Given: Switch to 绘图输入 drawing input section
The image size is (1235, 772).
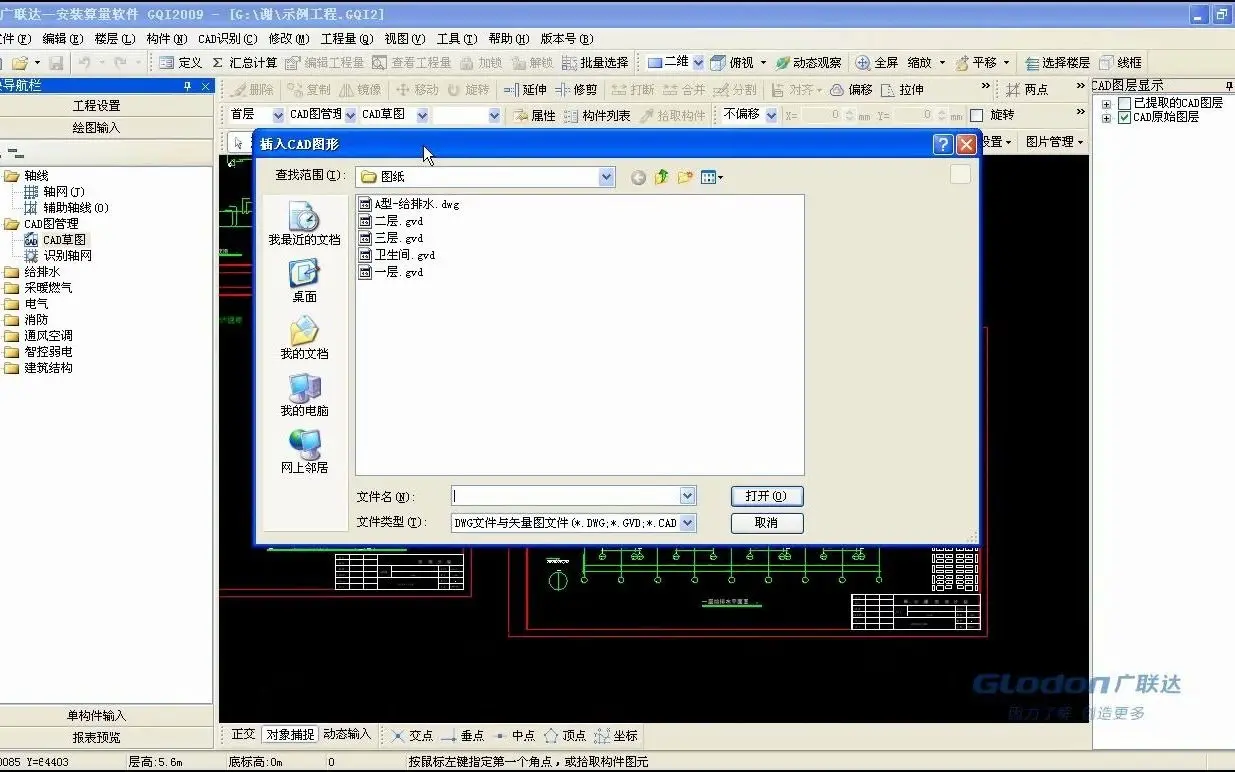Looking at the screenshot, I should [96, 128].
